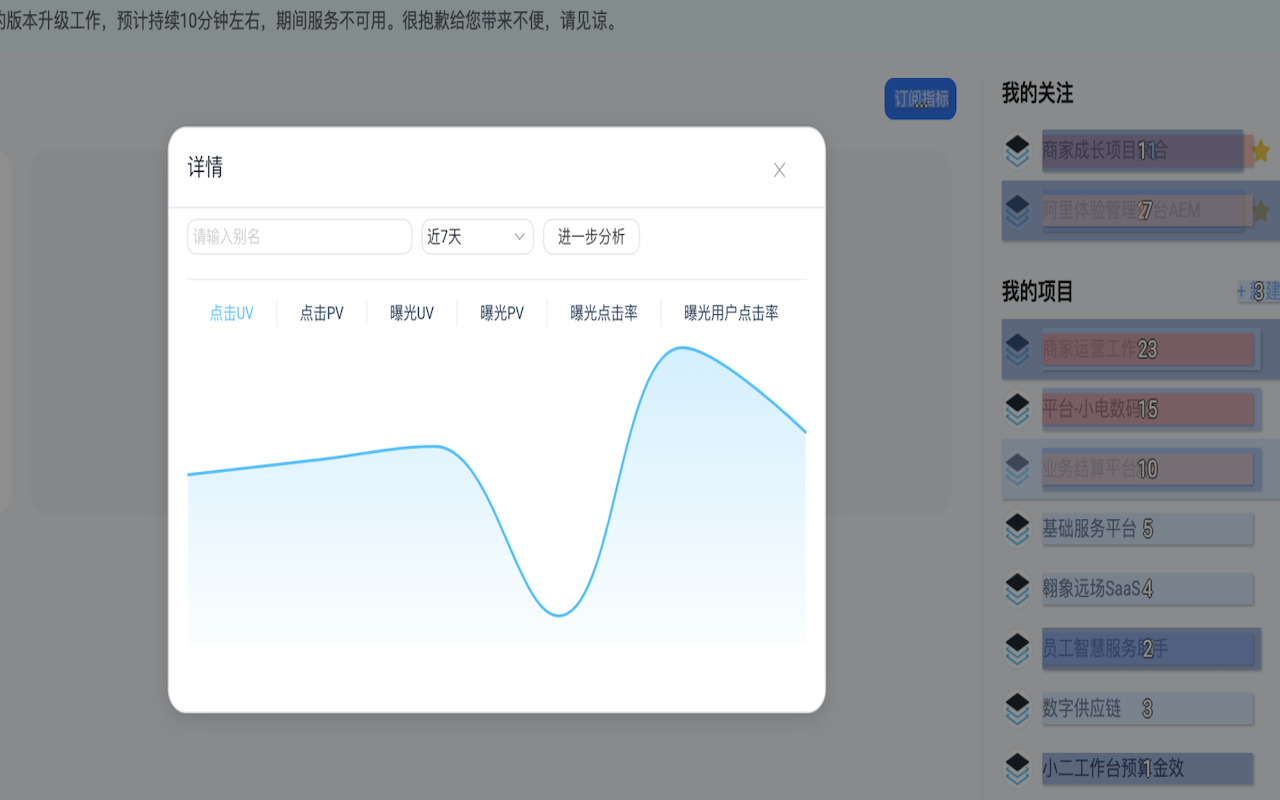Click the 详情 dialog title
Image resolution: width=1280 pixels, height=800 pixels.
pyautogui.click(x=205, y=167)
